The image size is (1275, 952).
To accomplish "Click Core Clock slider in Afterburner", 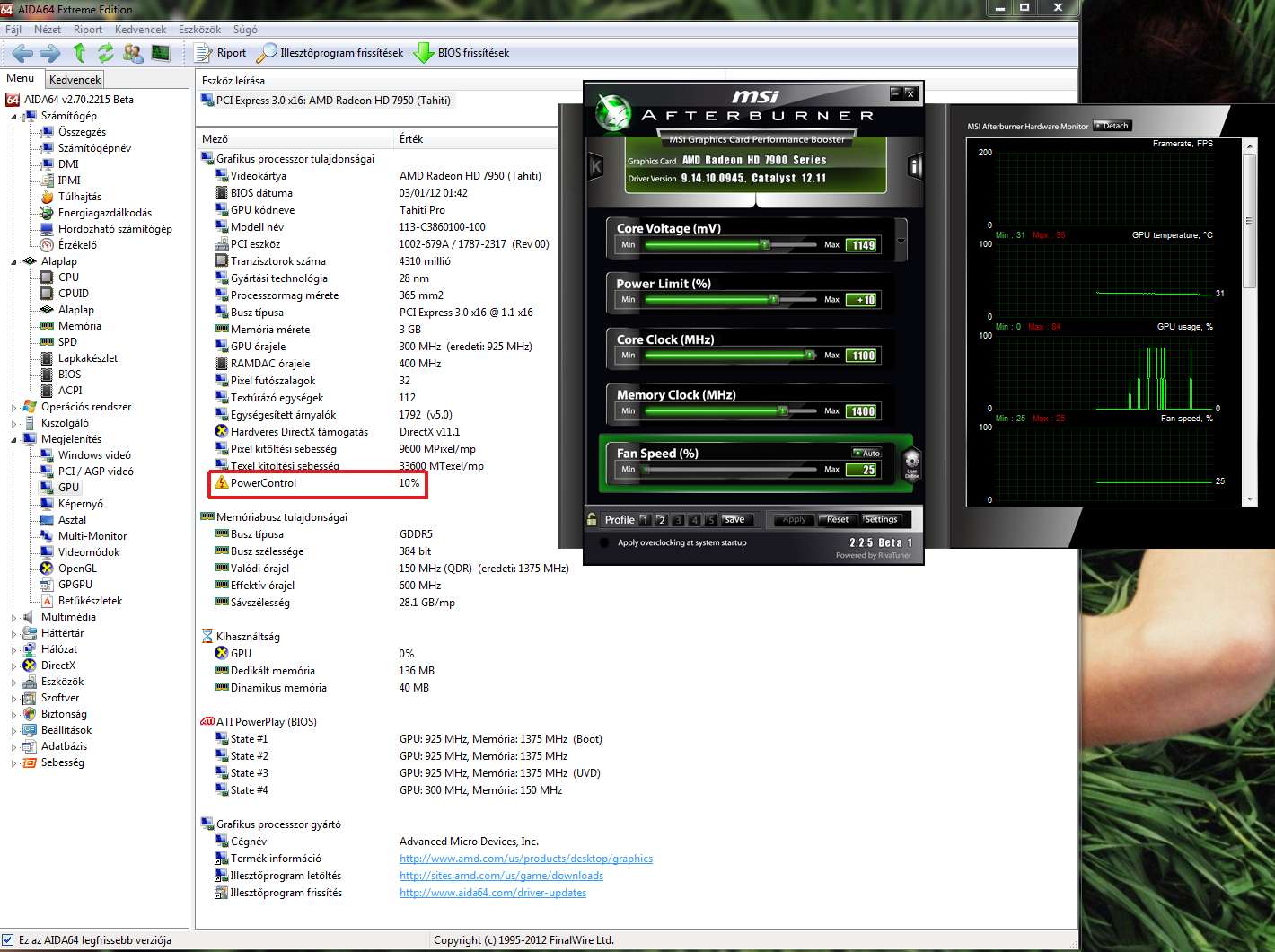I will click(731, 355).
